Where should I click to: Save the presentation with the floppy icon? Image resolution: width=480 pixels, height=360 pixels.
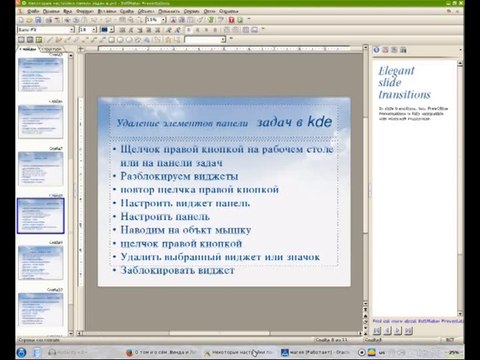coord(38,20)
